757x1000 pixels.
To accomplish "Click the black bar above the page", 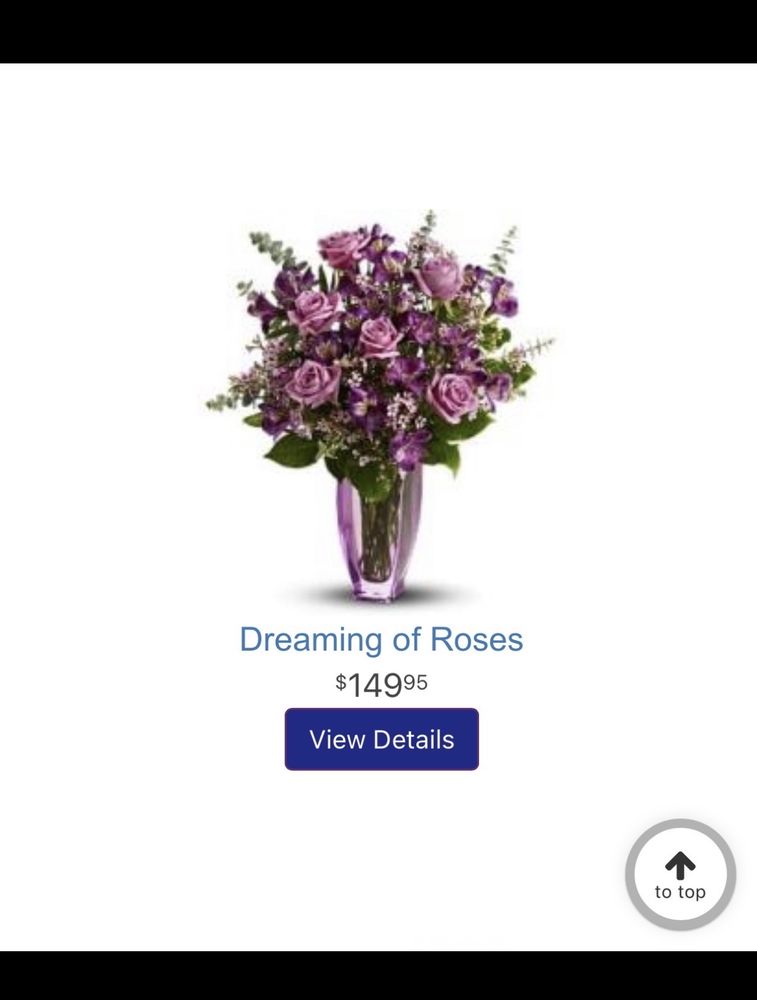I will pos(378,31).
